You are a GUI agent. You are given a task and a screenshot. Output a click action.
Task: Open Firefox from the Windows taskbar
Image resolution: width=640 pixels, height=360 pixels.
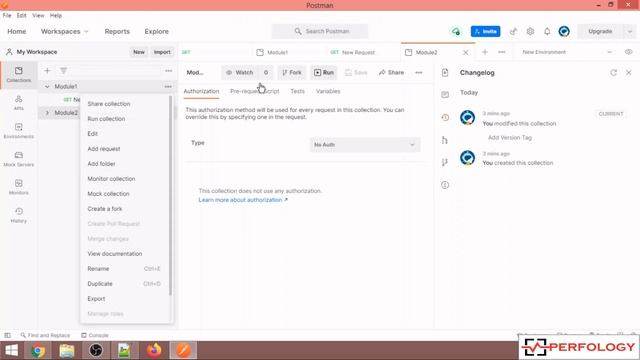[154, 350]
